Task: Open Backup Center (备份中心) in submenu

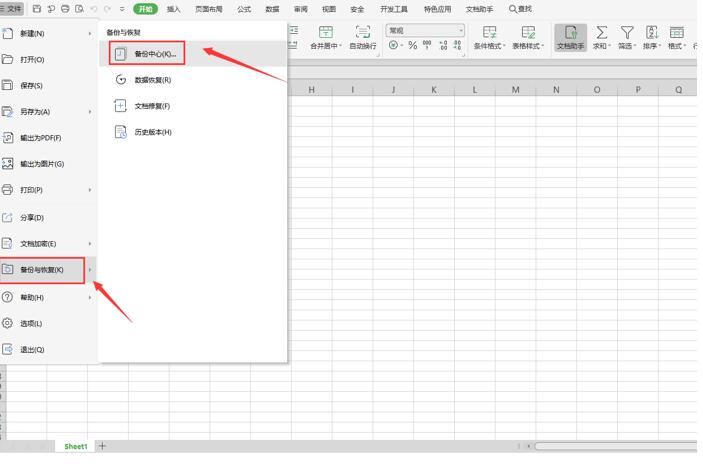Action: click(x=154, y=53)
